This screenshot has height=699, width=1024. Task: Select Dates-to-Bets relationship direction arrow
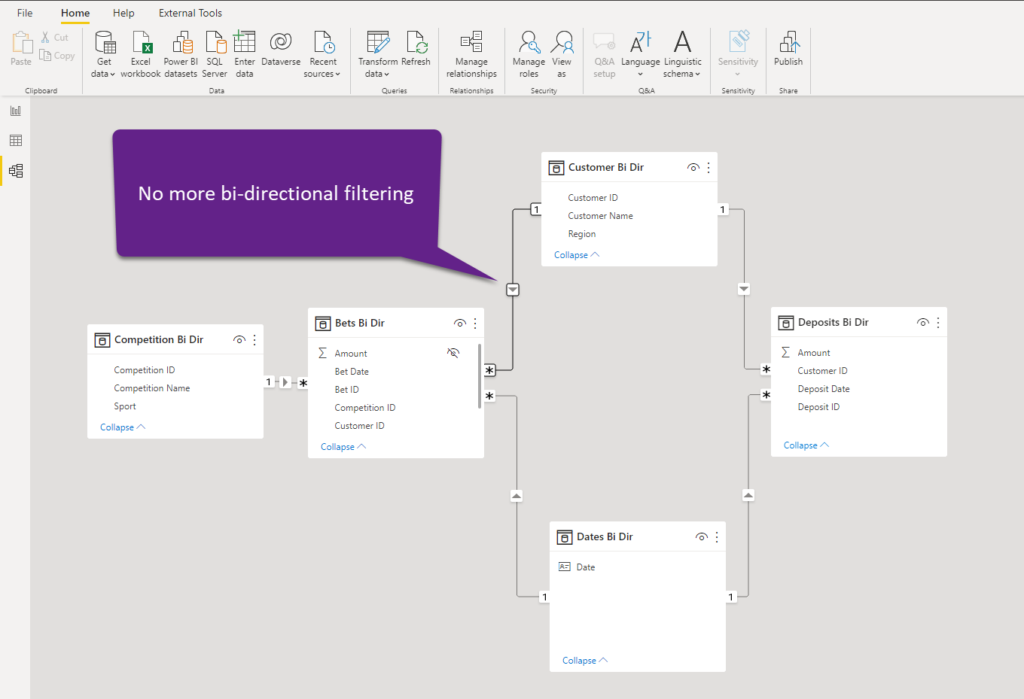(x=517, y=496)
